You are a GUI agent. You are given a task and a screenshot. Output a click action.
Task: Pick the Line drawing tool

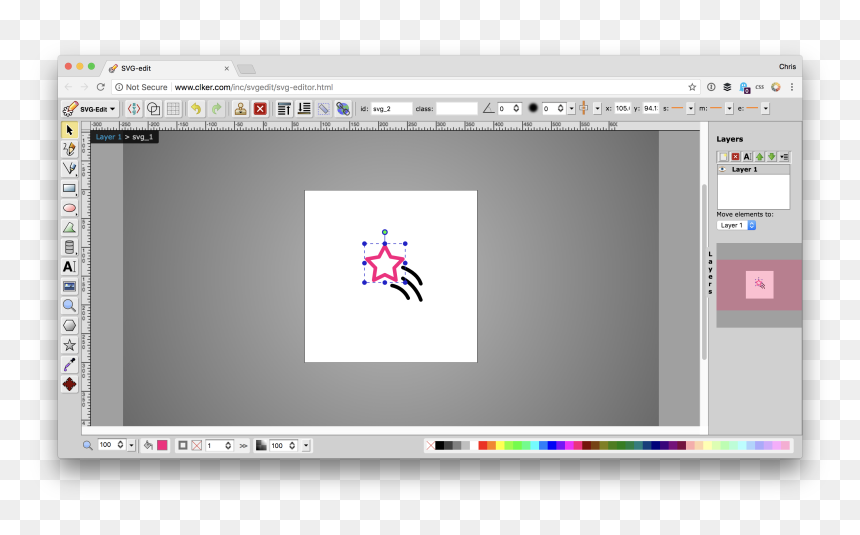pos(69,168)
